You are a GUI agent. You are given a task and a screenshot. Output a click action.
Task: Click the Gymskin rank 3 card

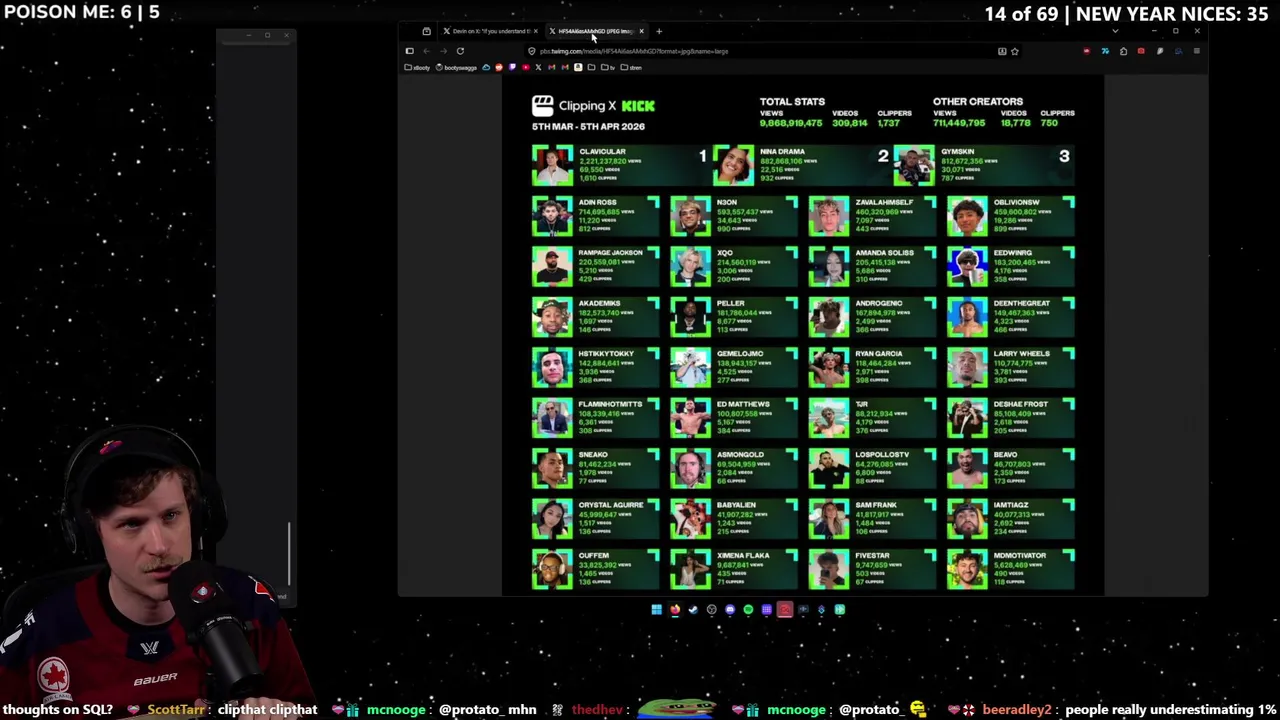click(984, 164)
